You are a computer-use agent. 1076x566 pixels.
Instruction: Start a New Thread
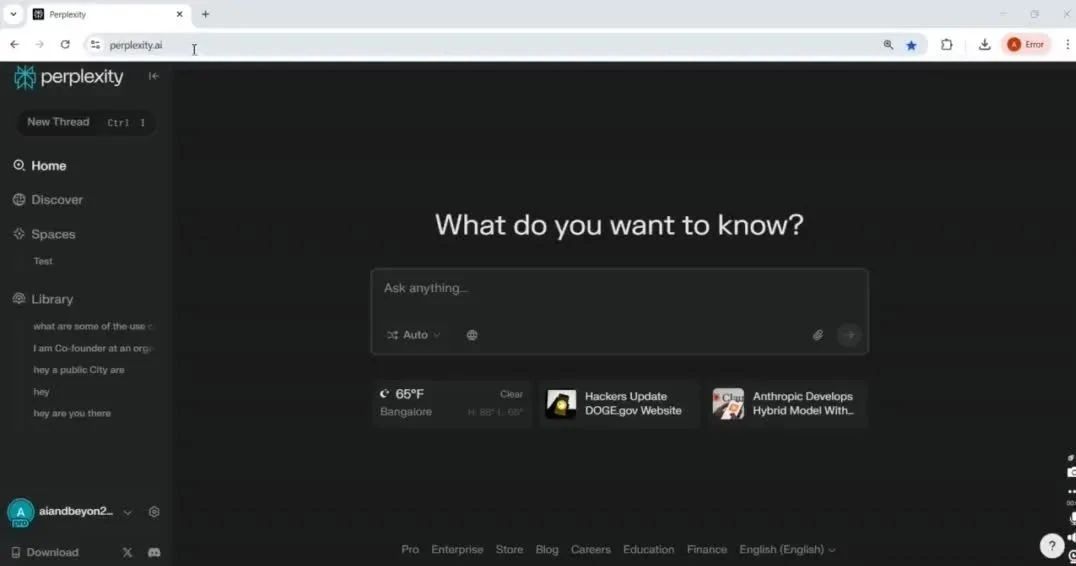(x=85, y=122)
